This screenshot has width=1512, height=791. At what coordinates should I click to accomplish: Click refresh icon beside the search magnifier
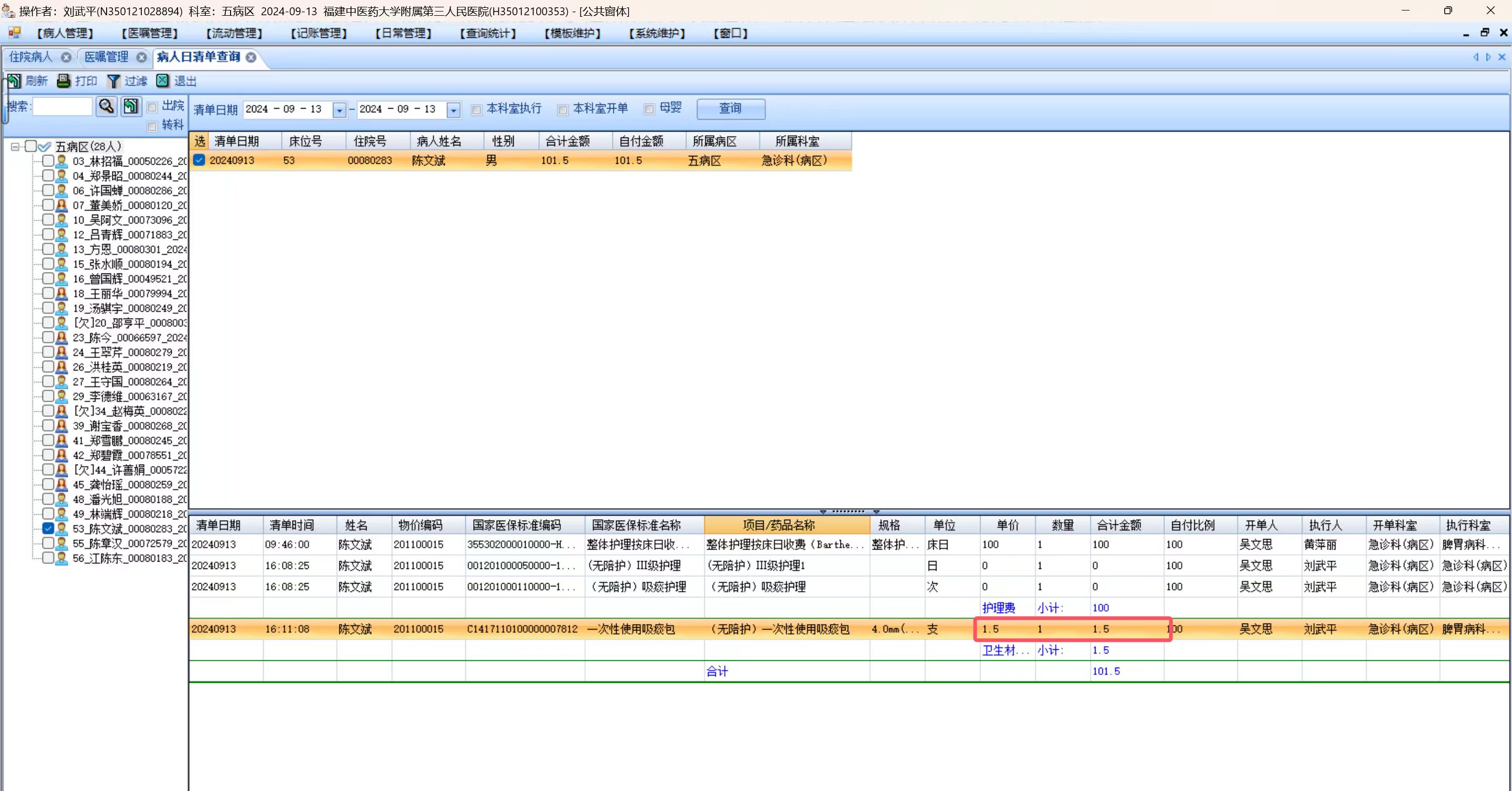pos(130,106)
